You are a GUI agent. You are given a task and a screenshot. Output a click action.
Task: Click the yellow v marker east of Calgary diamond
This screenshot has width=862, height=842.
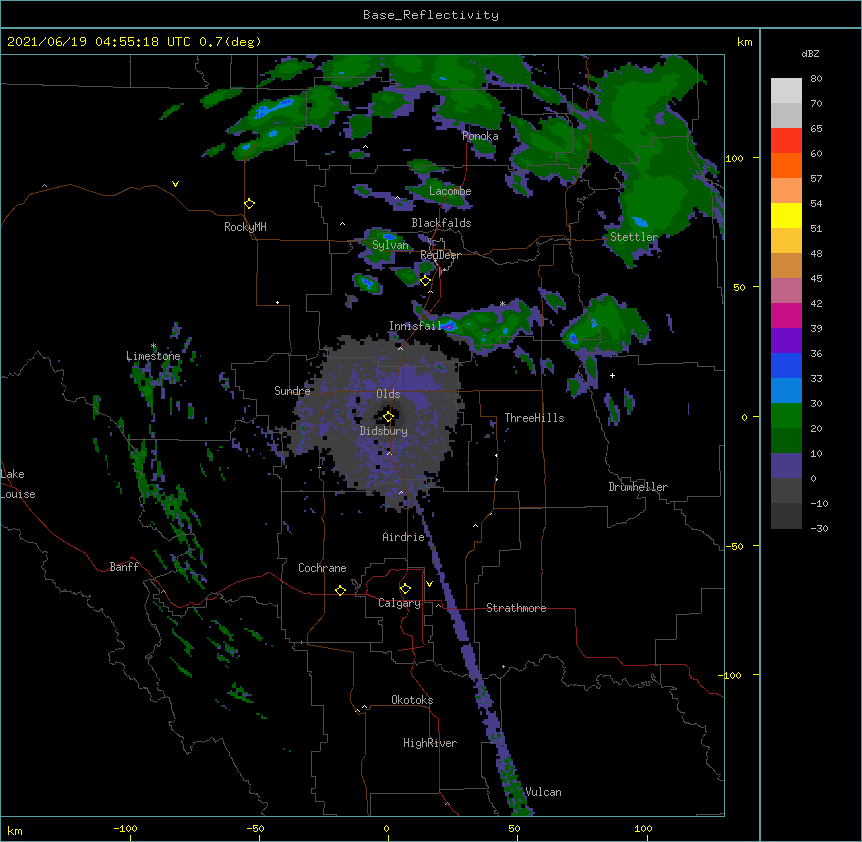[429, 584]
